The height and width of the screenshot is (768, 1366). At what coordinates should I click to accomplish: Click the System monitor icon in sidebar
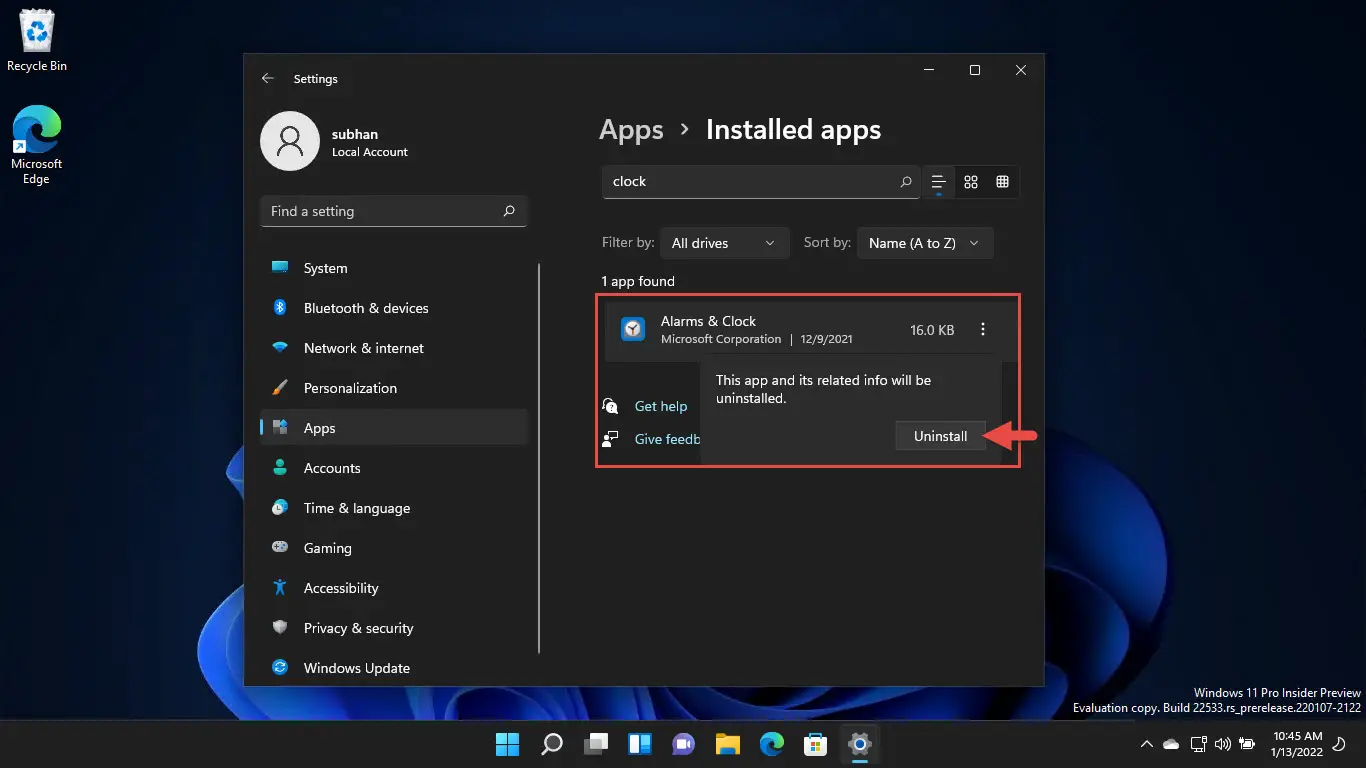point(281,268)
